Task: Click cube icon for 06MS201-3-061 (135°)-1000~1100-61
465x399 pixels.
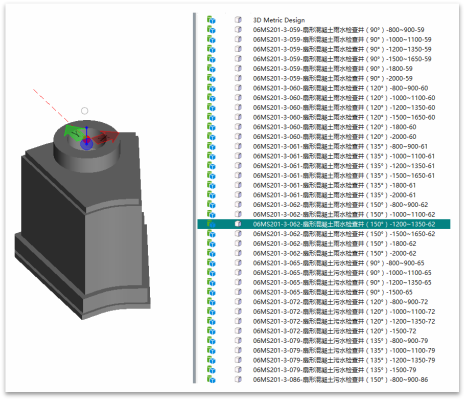Action: pos(238,156)
